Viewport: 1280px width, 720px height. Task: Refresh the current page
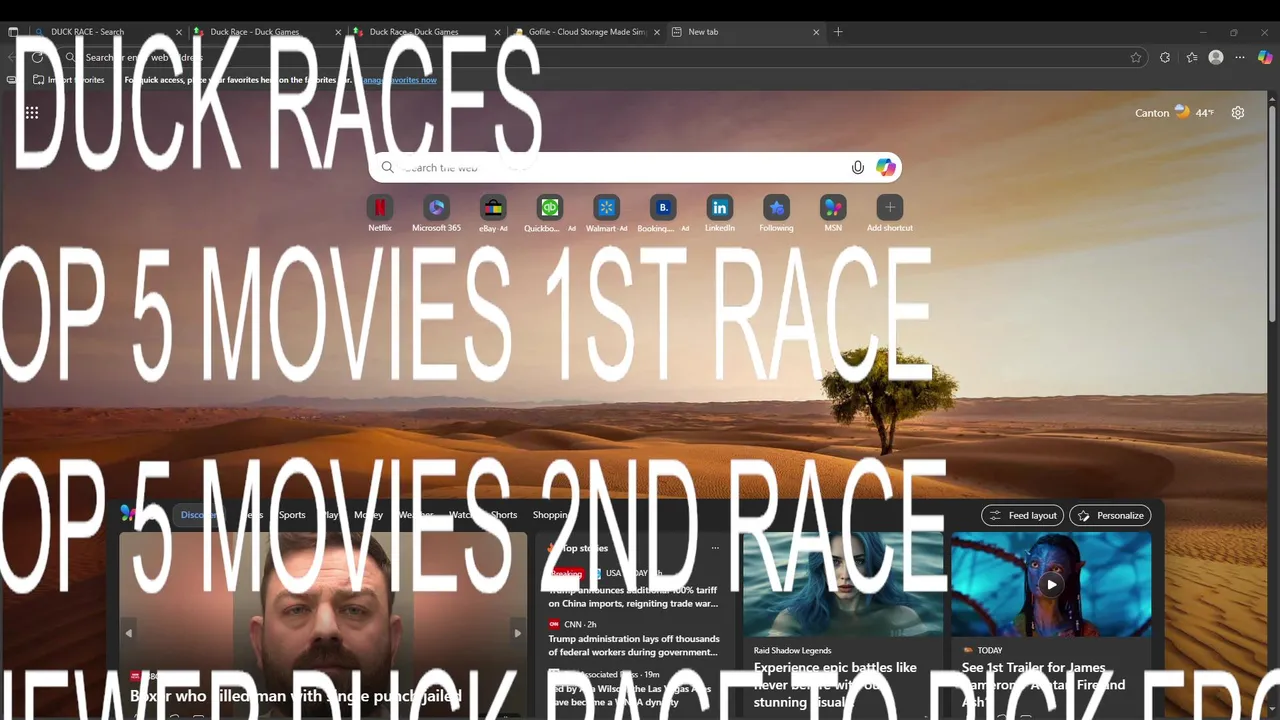click(x=37, y=57)
